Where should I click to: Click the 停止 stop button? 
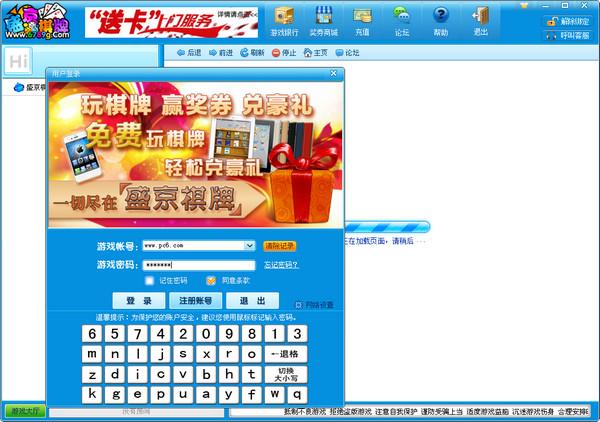[x=284, y=53]
